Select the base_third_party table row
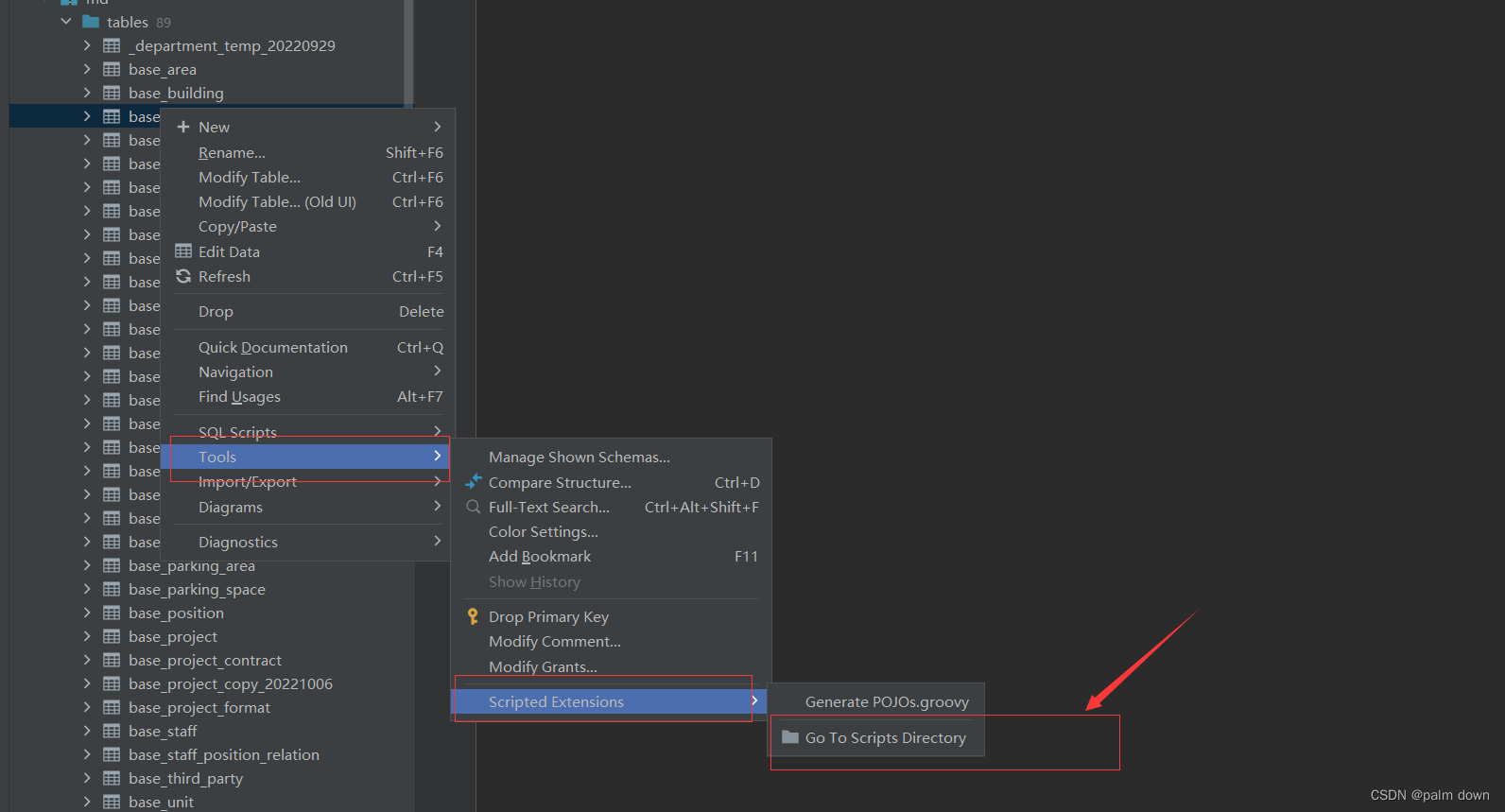 (x=212, y=778)
